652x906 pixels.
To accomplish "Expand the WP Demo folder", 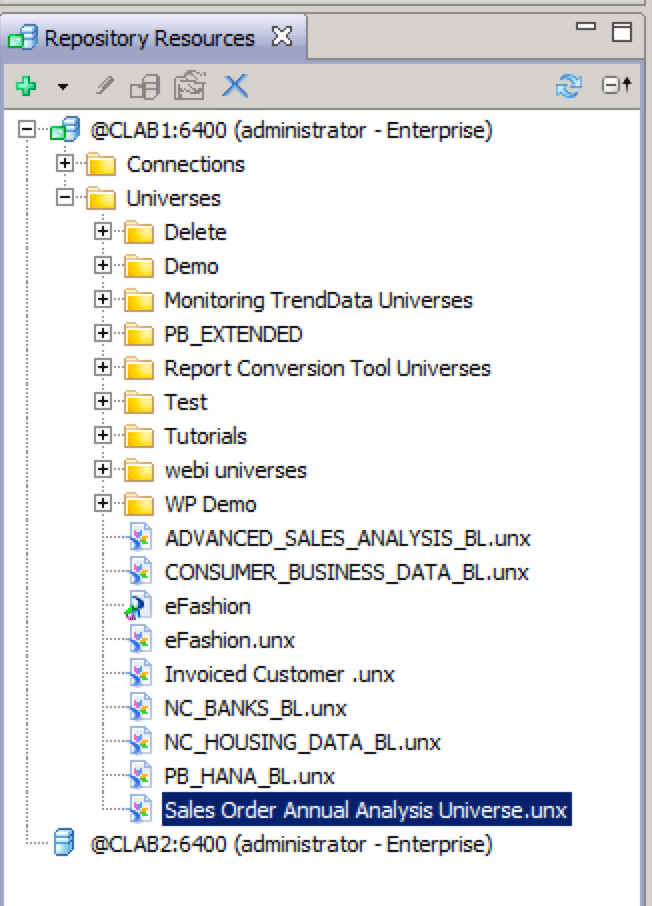I will pyautogui.click(x=103, y=503).
